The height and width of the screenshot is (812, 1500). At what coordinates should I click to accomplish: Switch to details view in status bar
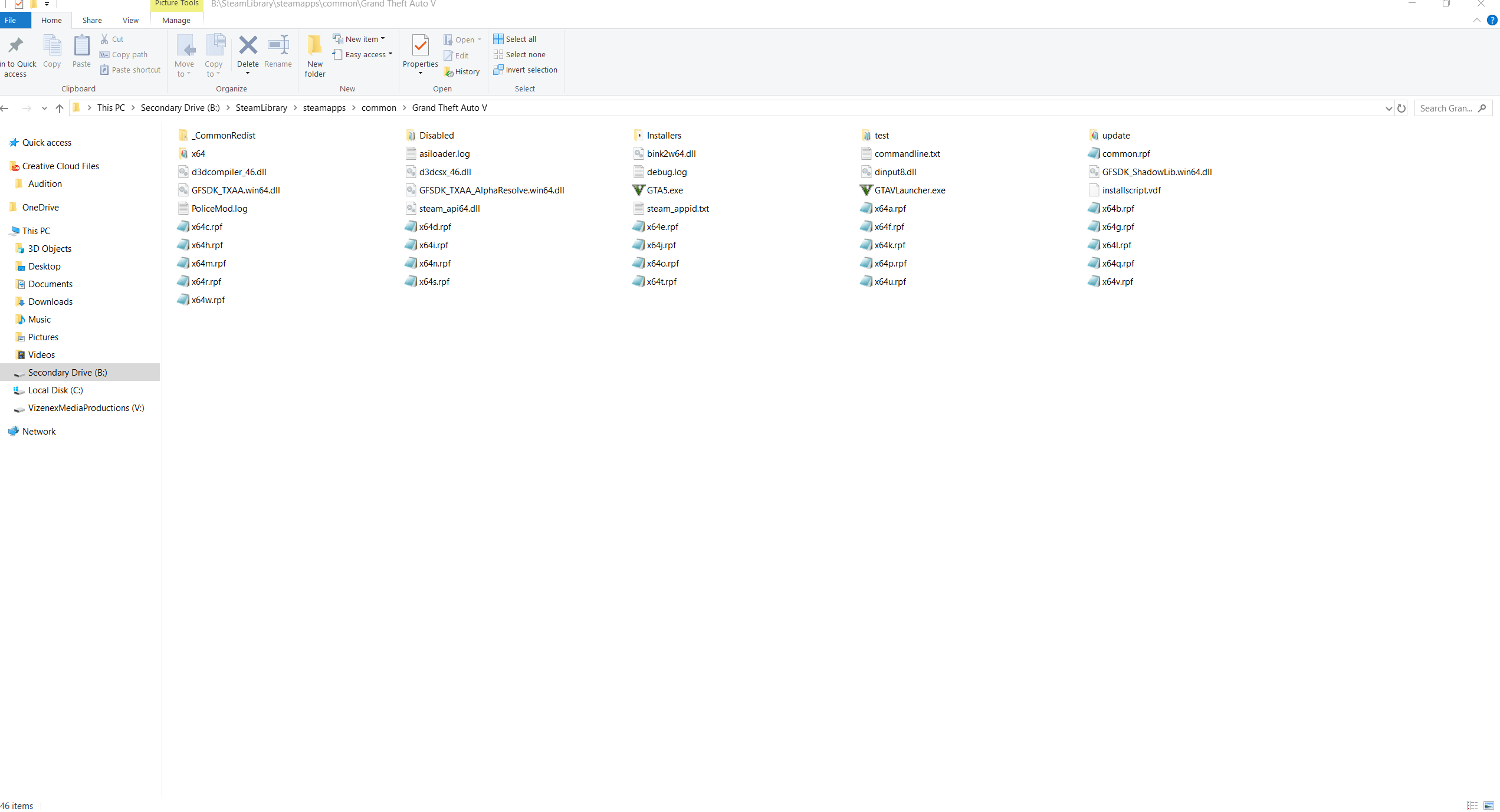[1472, 806]
